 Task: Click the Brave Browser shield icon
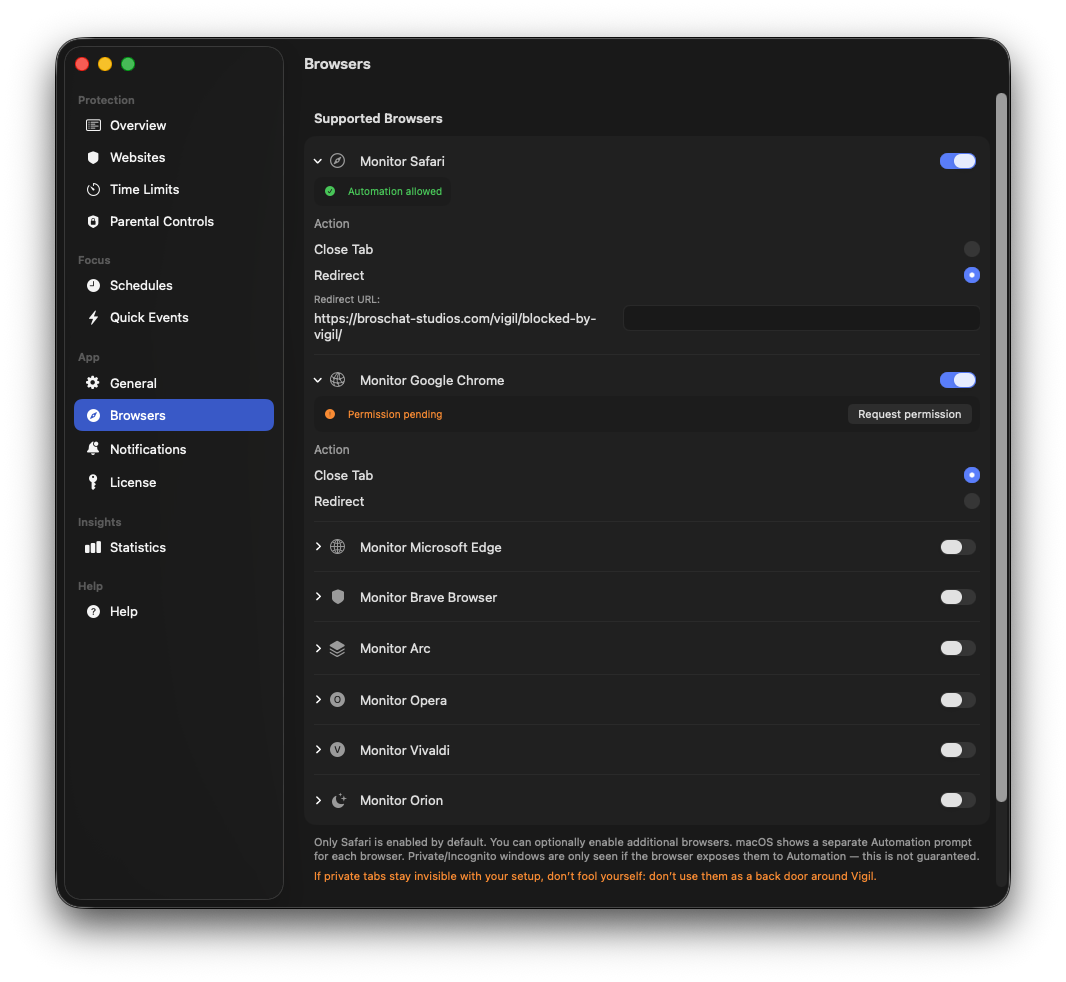[337, 596]
